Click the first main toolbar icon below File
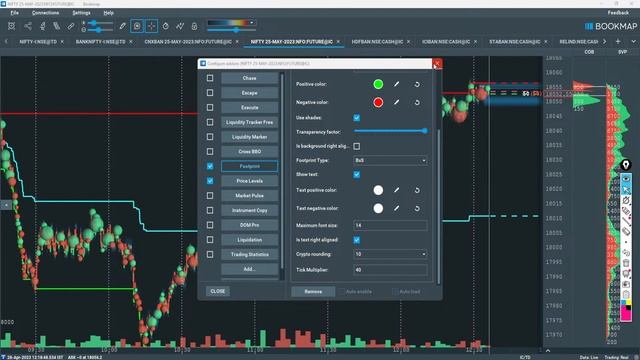The image size is (640, 360). pos(11,26)
